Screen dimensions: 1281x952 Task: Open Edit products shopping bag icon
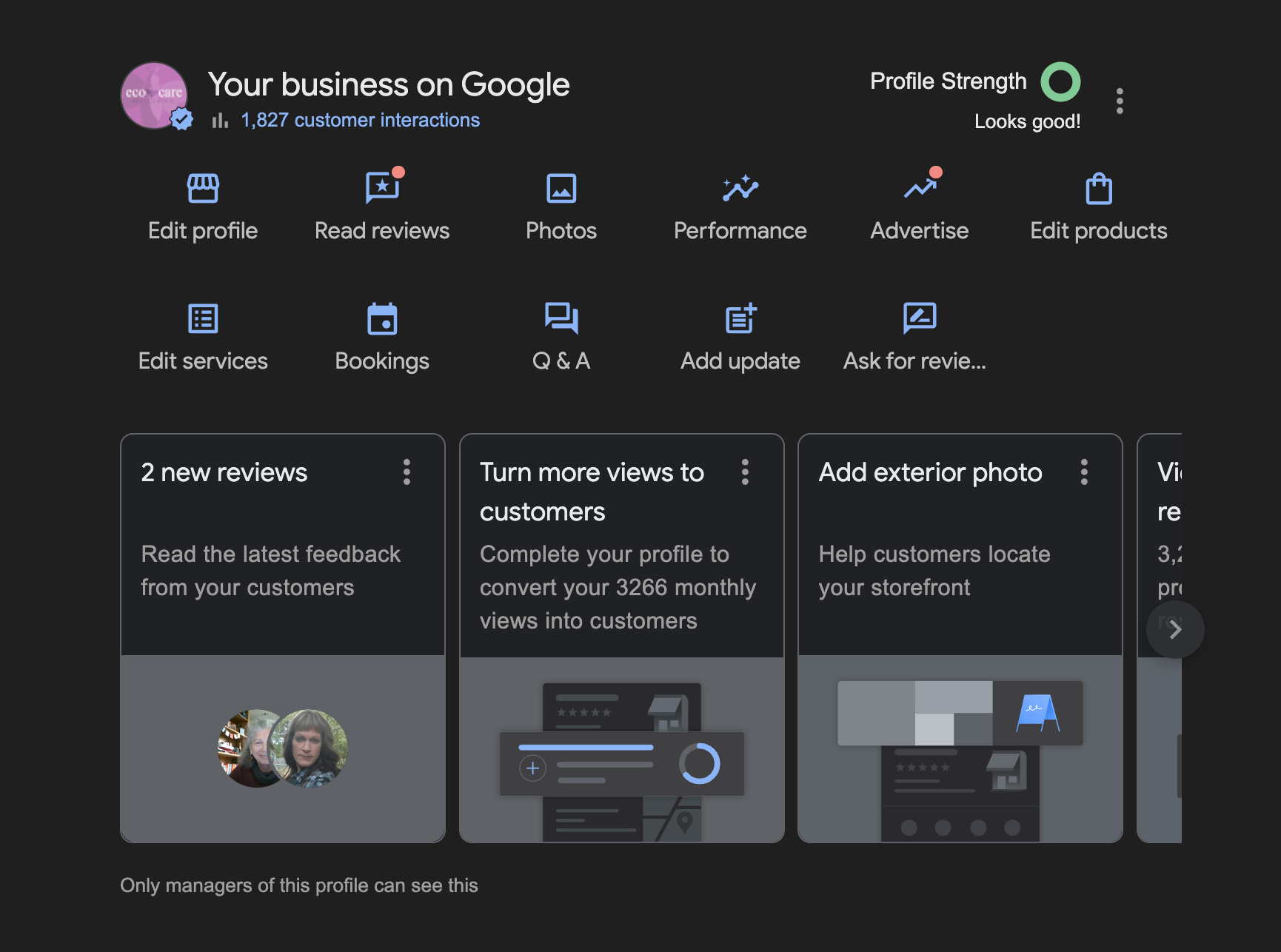tap(1099, 188)
